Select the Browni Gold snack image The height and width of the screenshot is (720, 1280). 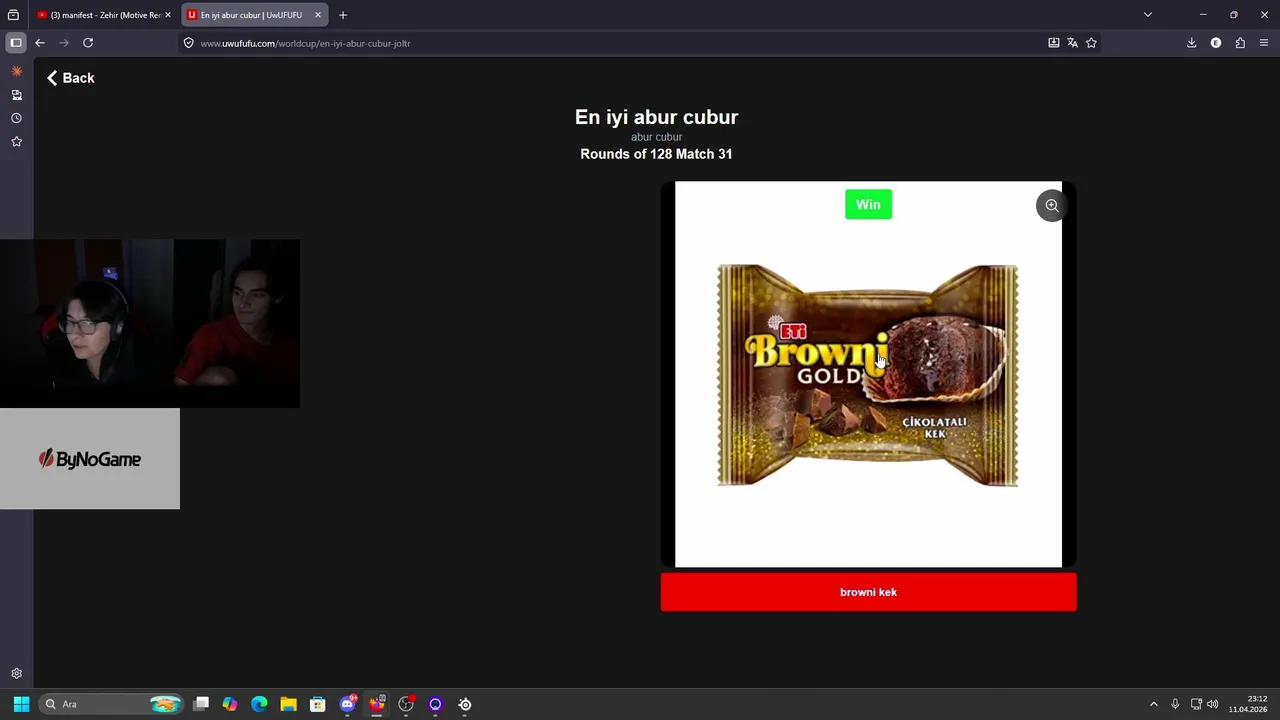(x=868, y=375)
